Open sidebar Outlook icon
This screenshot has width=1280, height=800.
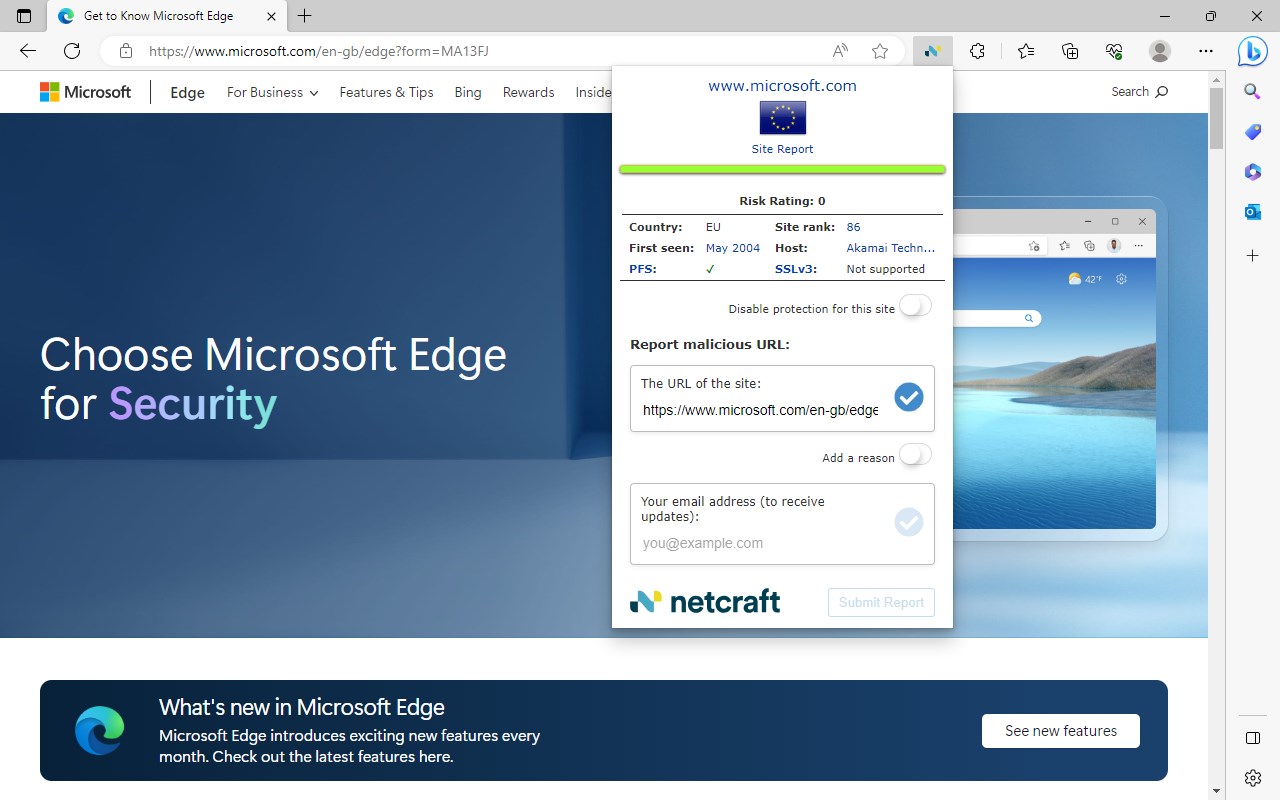[1252, 212]
